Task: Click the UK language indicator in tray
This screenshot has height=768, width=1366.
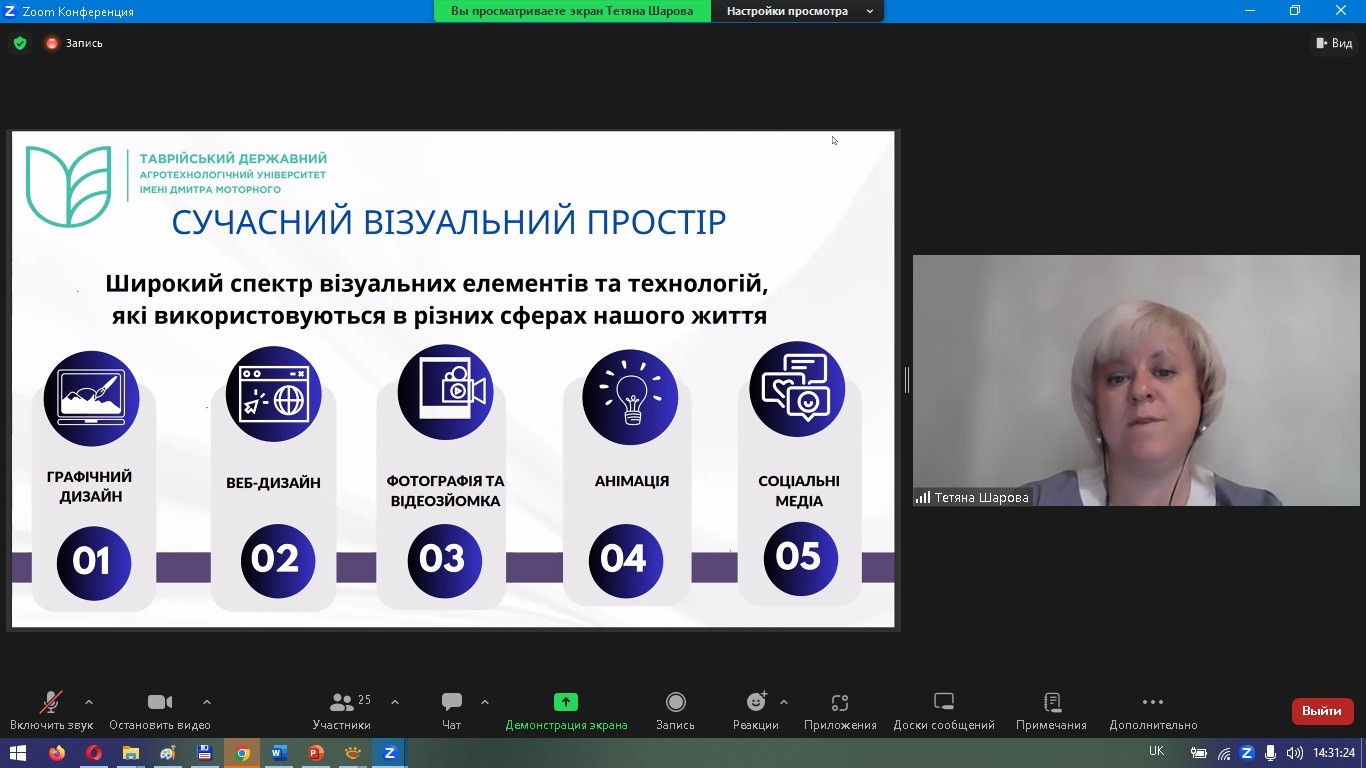Action: point(1156,752)
